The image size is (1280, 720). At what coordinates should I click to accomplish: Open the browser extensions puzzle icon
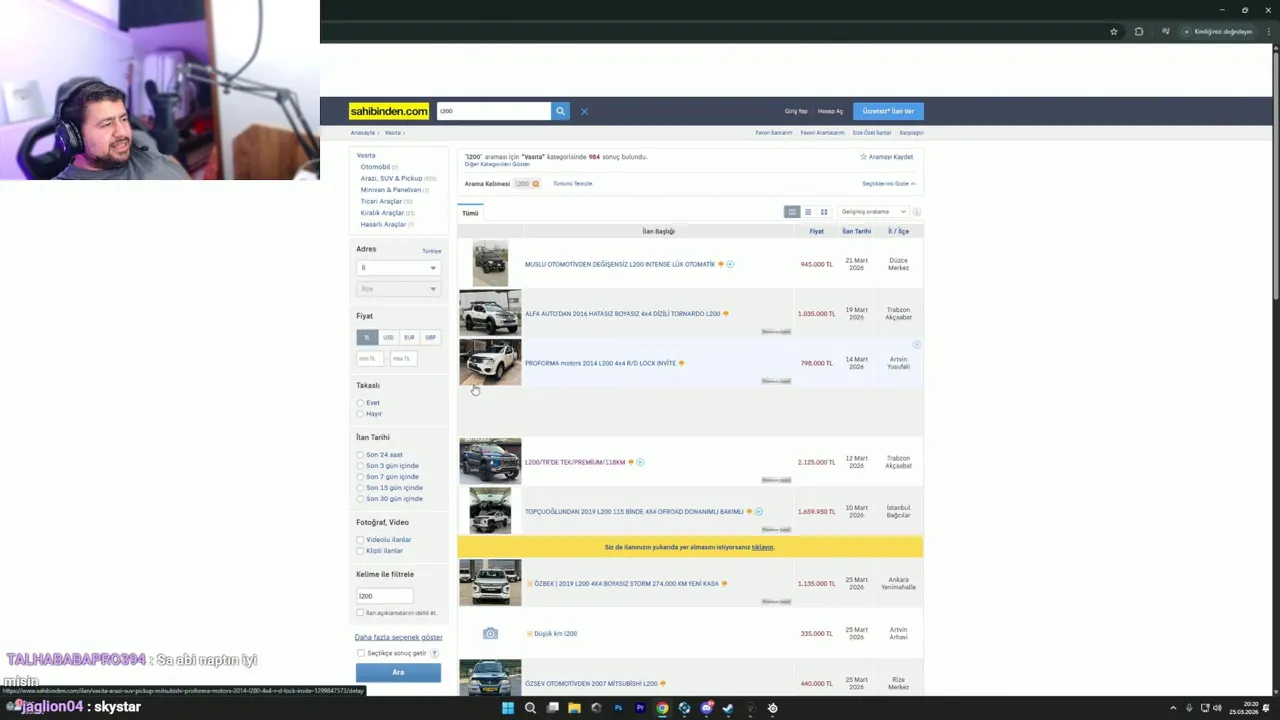1139,31
